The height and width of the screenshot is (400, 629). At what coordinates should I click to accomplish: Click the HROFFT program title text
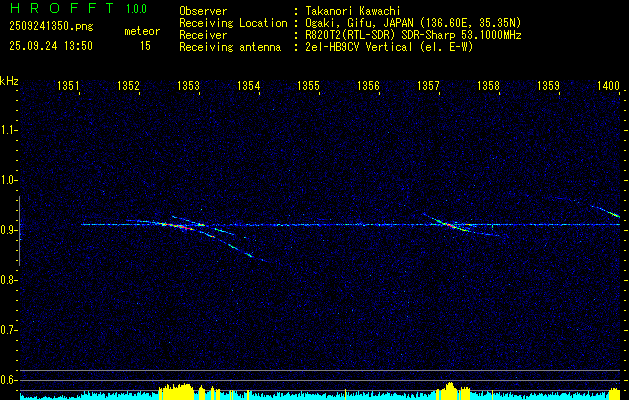click(62, 8)
